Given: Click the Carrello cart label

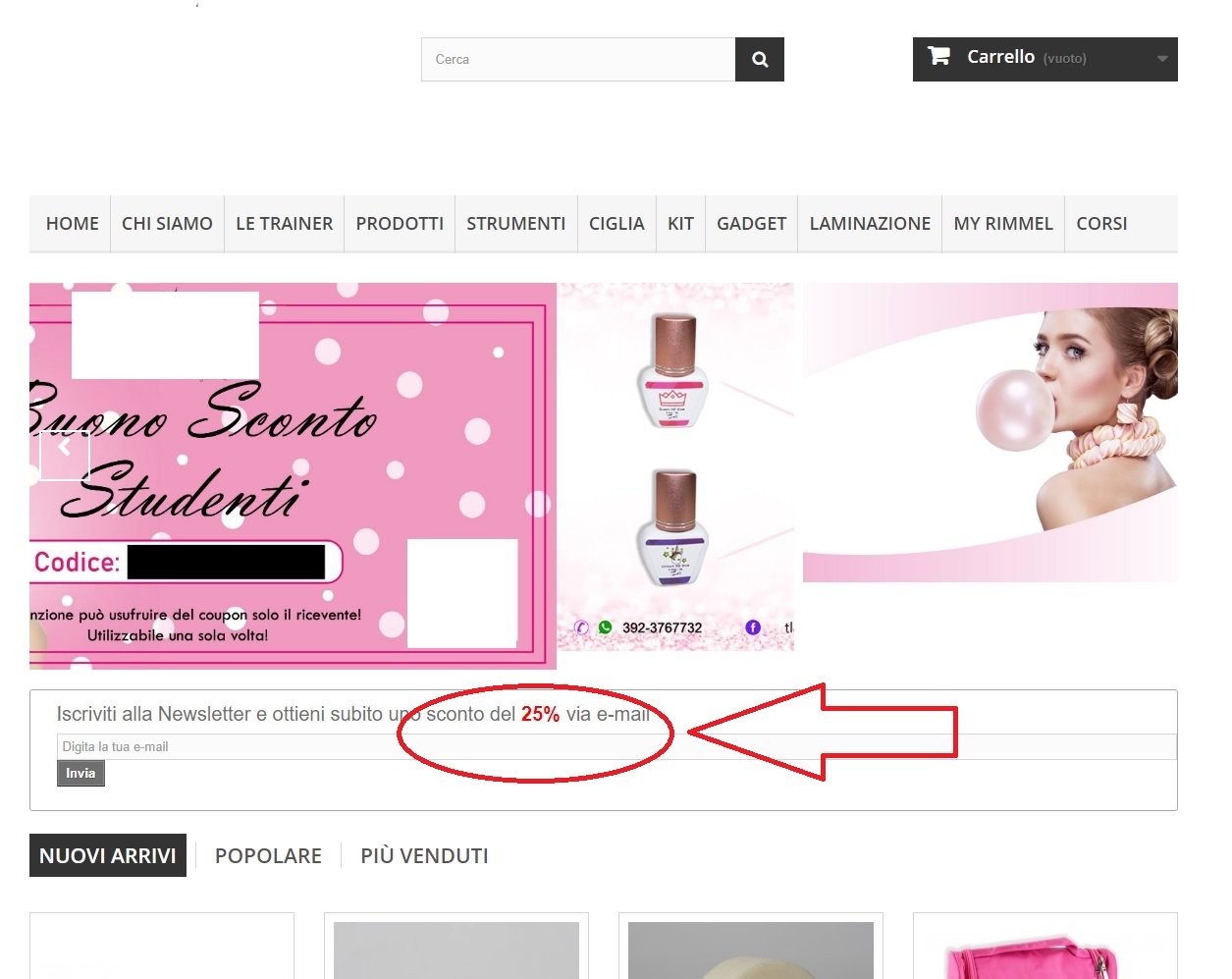Looking at the screenshot, I should click(x=1000, y=57).
